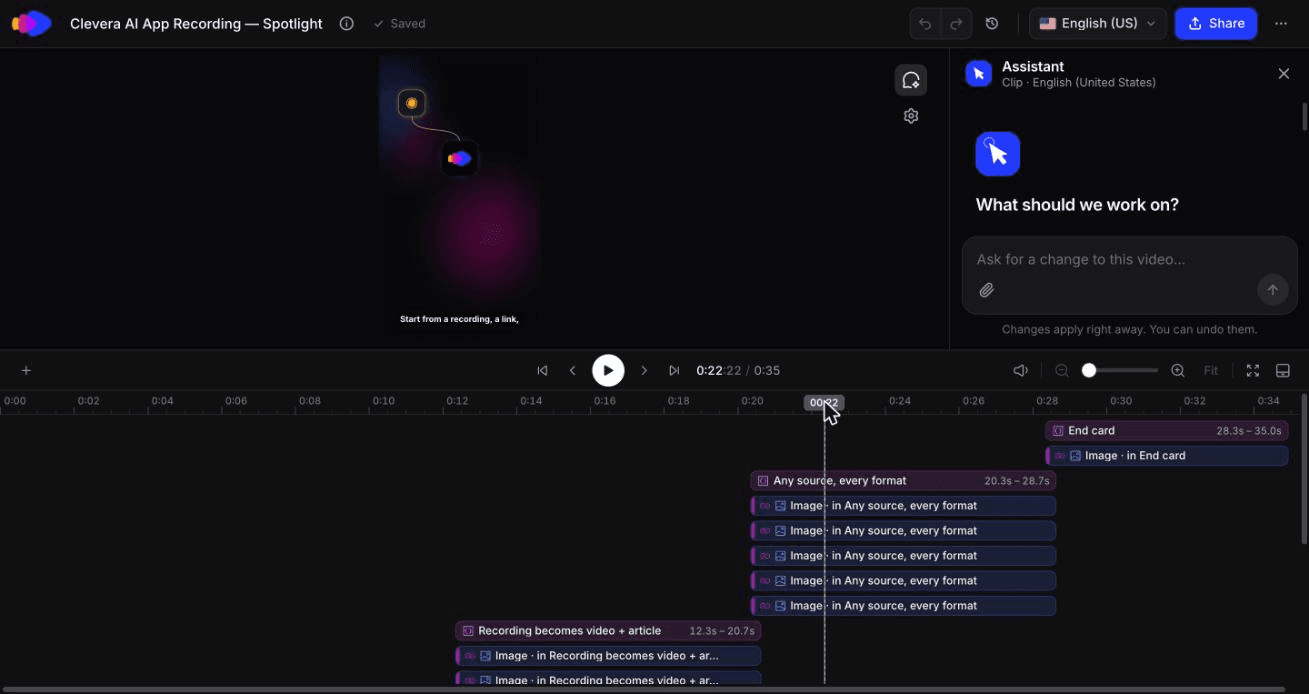Click the 0:30 mark on the ruler
This screenshot has width=1309, height=694.
coord(1121,401)
